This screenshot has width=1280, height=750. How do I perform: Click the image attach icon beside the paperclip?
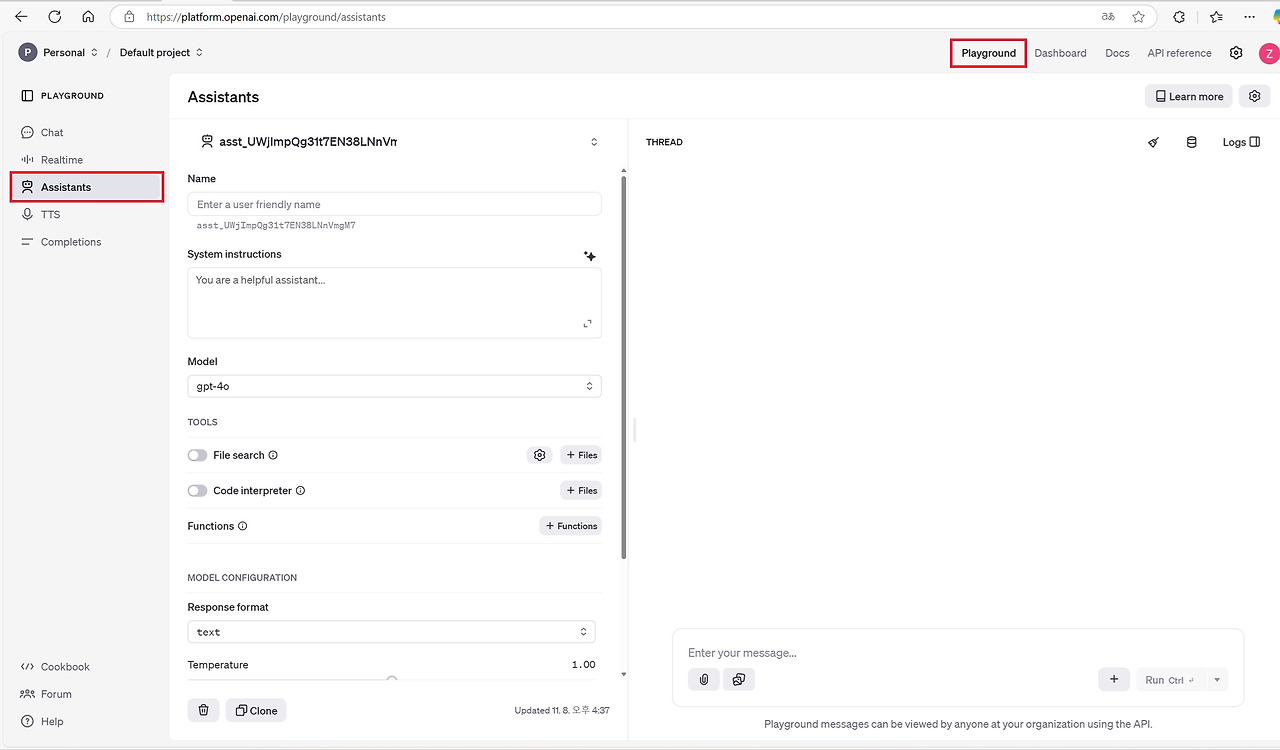tap(739, 680)
